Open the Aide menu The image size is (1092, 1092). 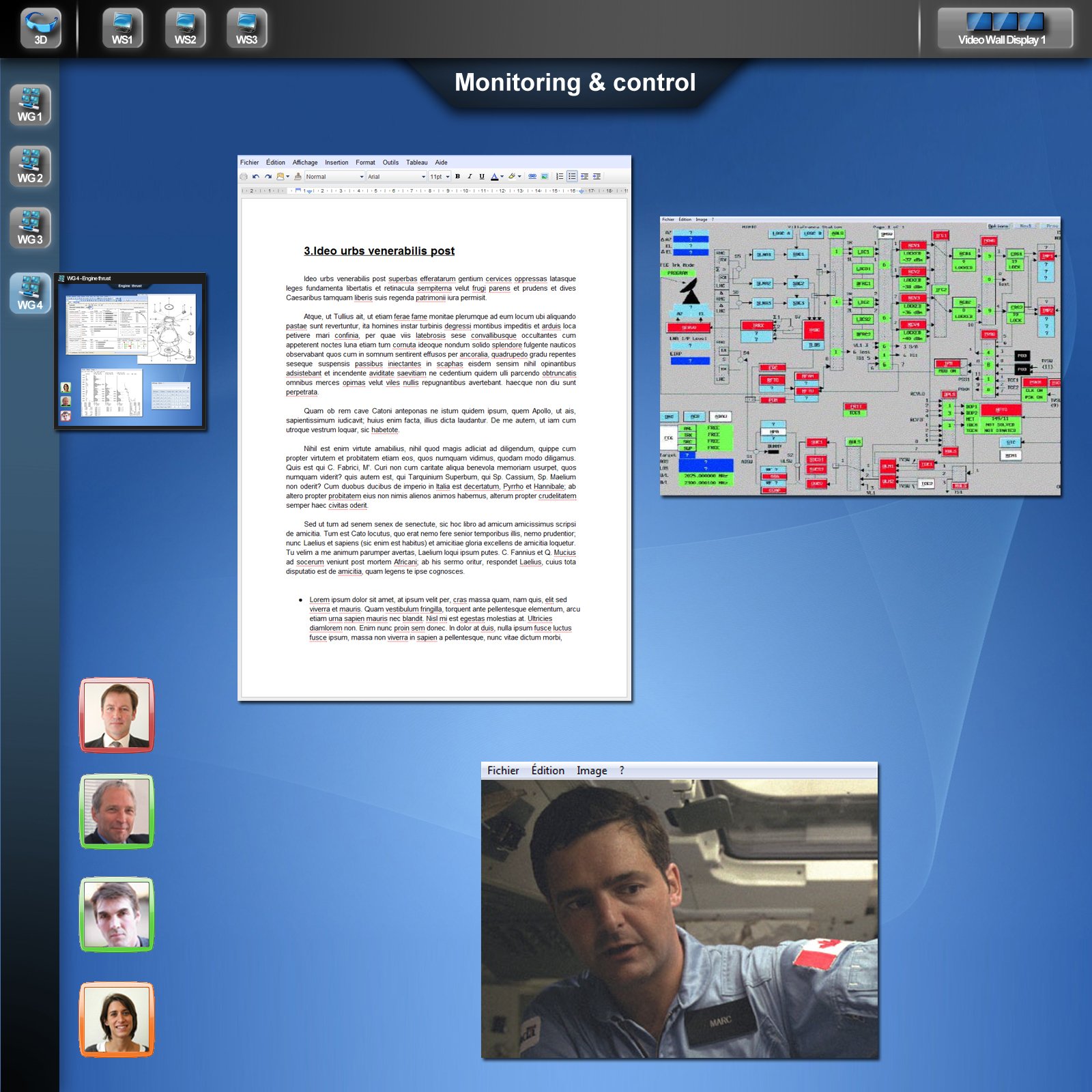(442, 162)
